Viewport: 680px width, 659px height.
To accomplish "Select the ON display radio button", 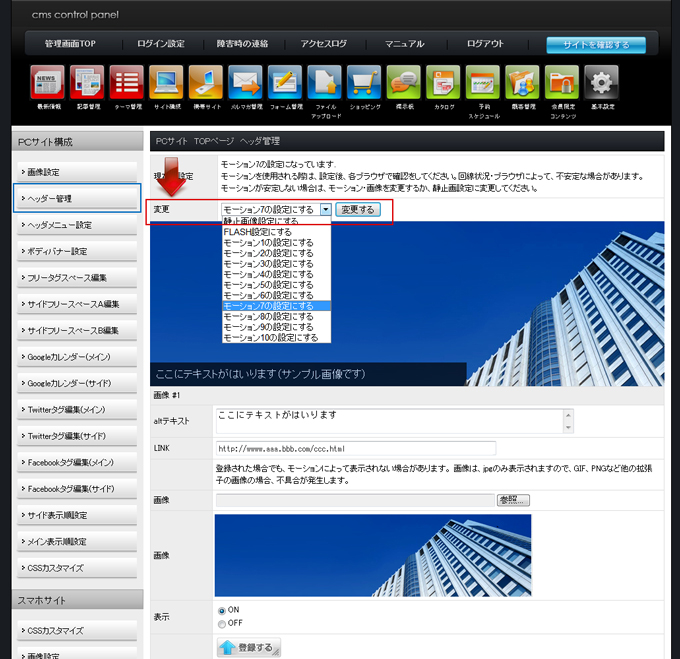I will coord(222,610).
